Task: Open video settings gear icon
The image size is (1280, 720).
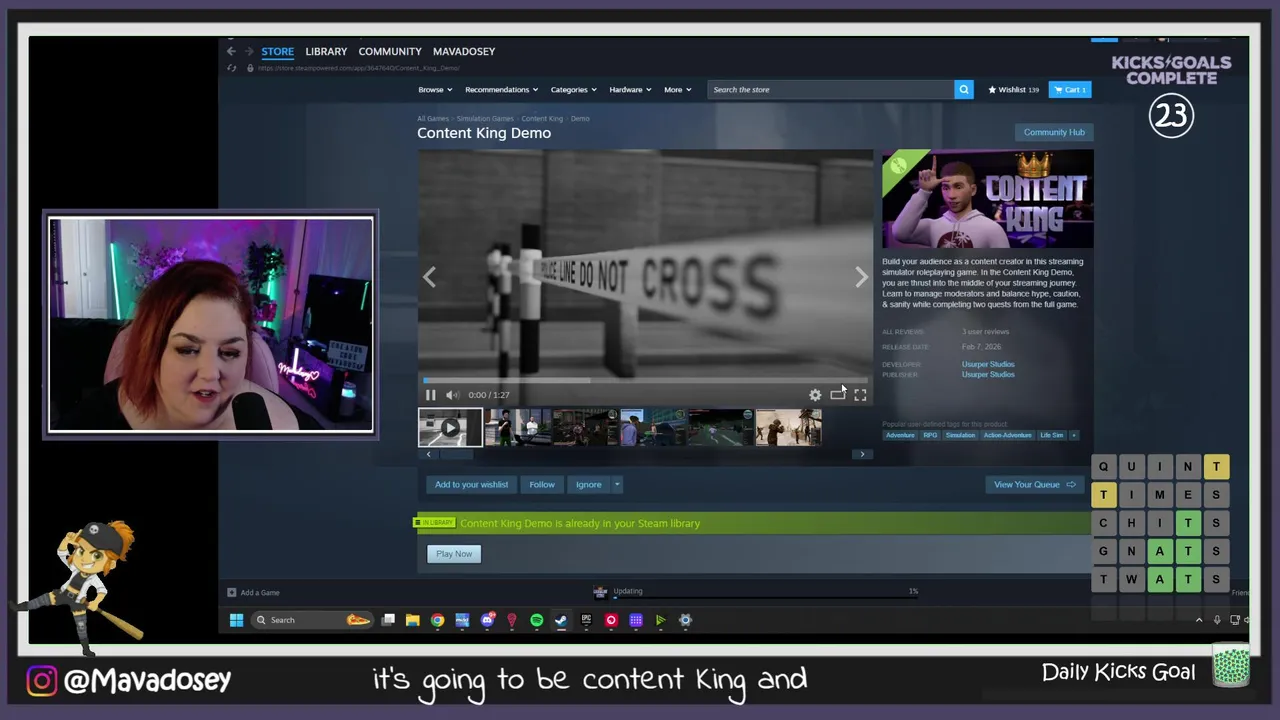Action: [815, 395]
